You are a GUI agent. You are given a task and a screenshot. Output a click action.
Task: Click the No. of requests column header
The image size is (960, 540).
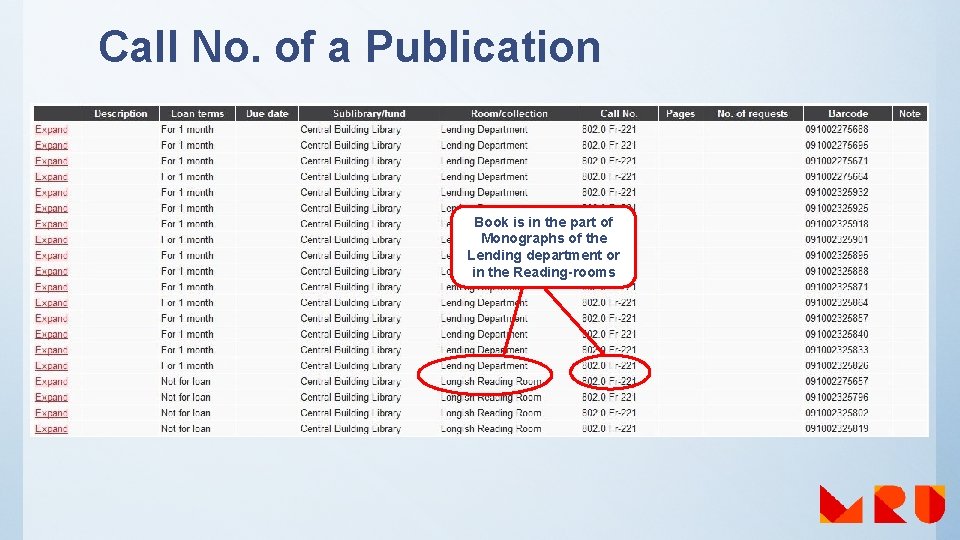752,114
